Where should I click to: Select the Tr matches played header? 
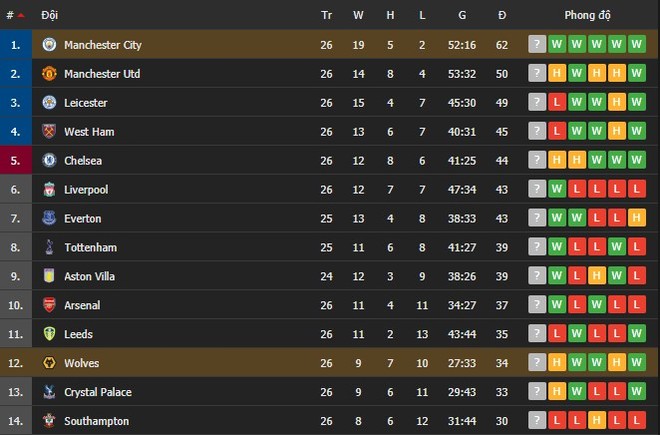(x=326, y=15)
